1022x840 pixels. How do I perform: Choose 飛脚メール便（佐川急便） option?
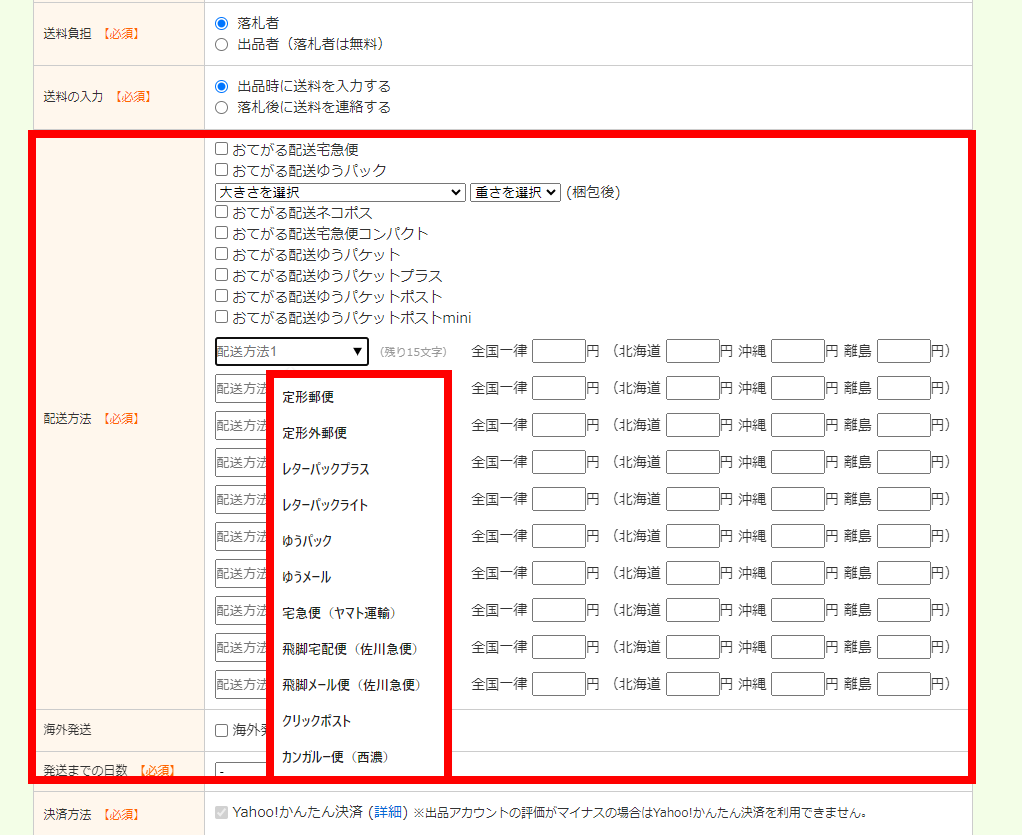(351, 685)
